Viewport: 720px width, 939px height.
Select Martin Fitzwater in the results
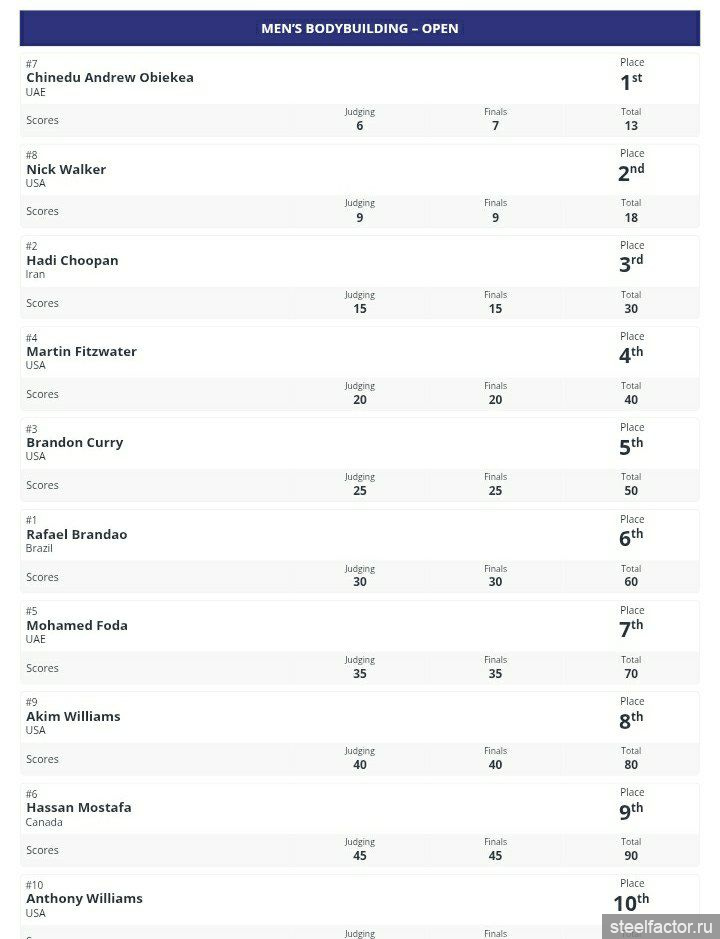click(x=81, y=352)
